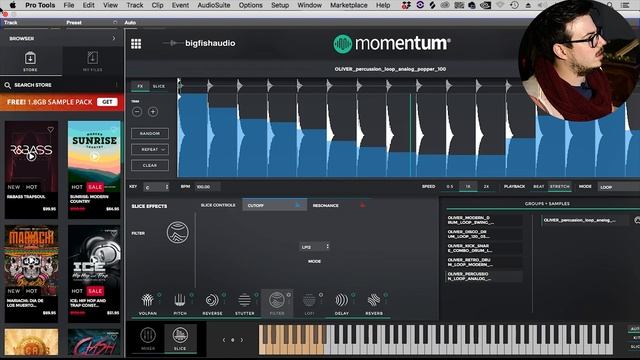Select the Stutter slice effect icon
Viewport: 640px width, 360px height.
tap(244, 300)
